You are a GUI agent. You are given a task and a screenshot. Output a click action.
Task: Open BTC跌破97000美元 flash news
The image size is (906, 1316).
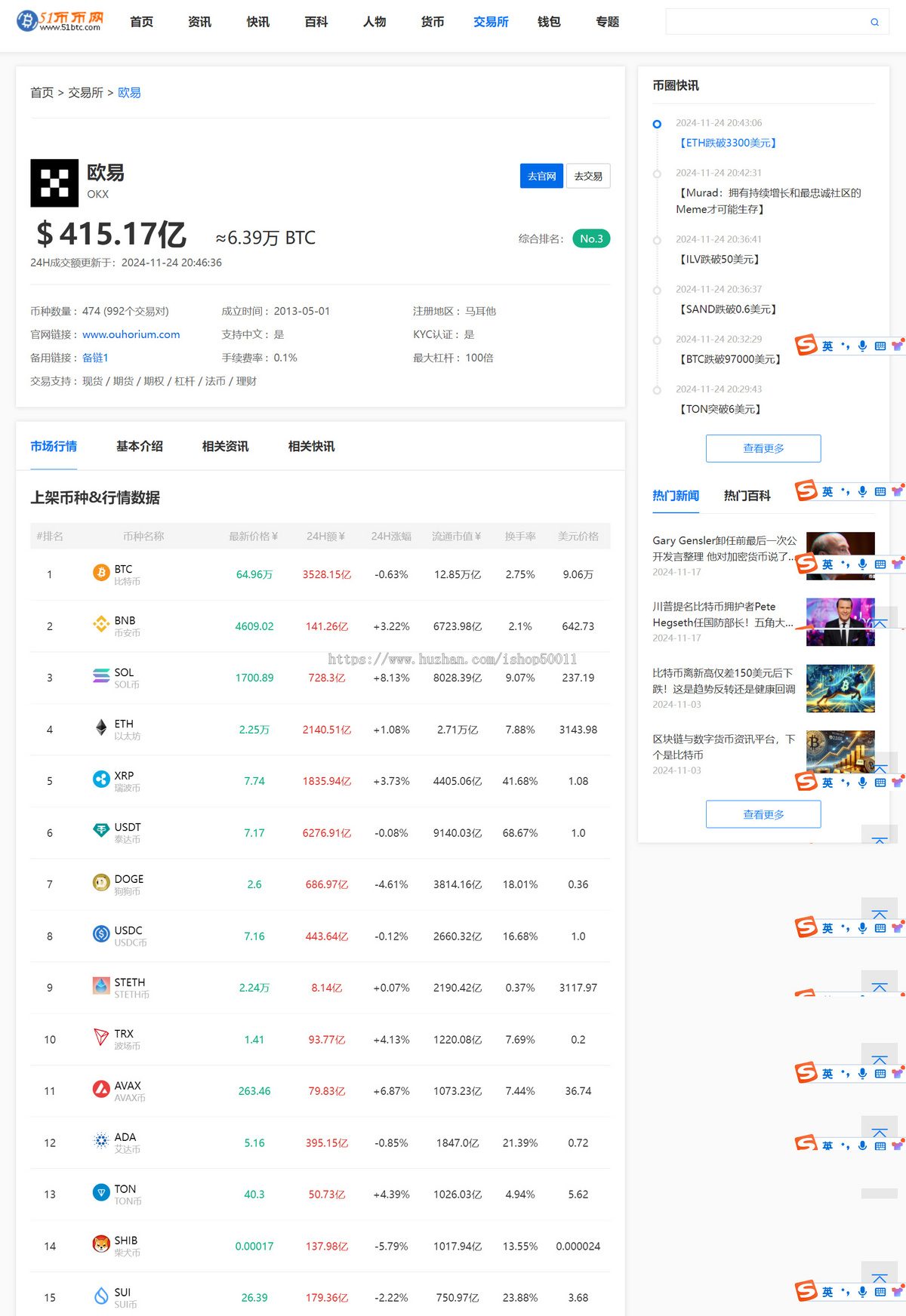(x=731, y=359)
